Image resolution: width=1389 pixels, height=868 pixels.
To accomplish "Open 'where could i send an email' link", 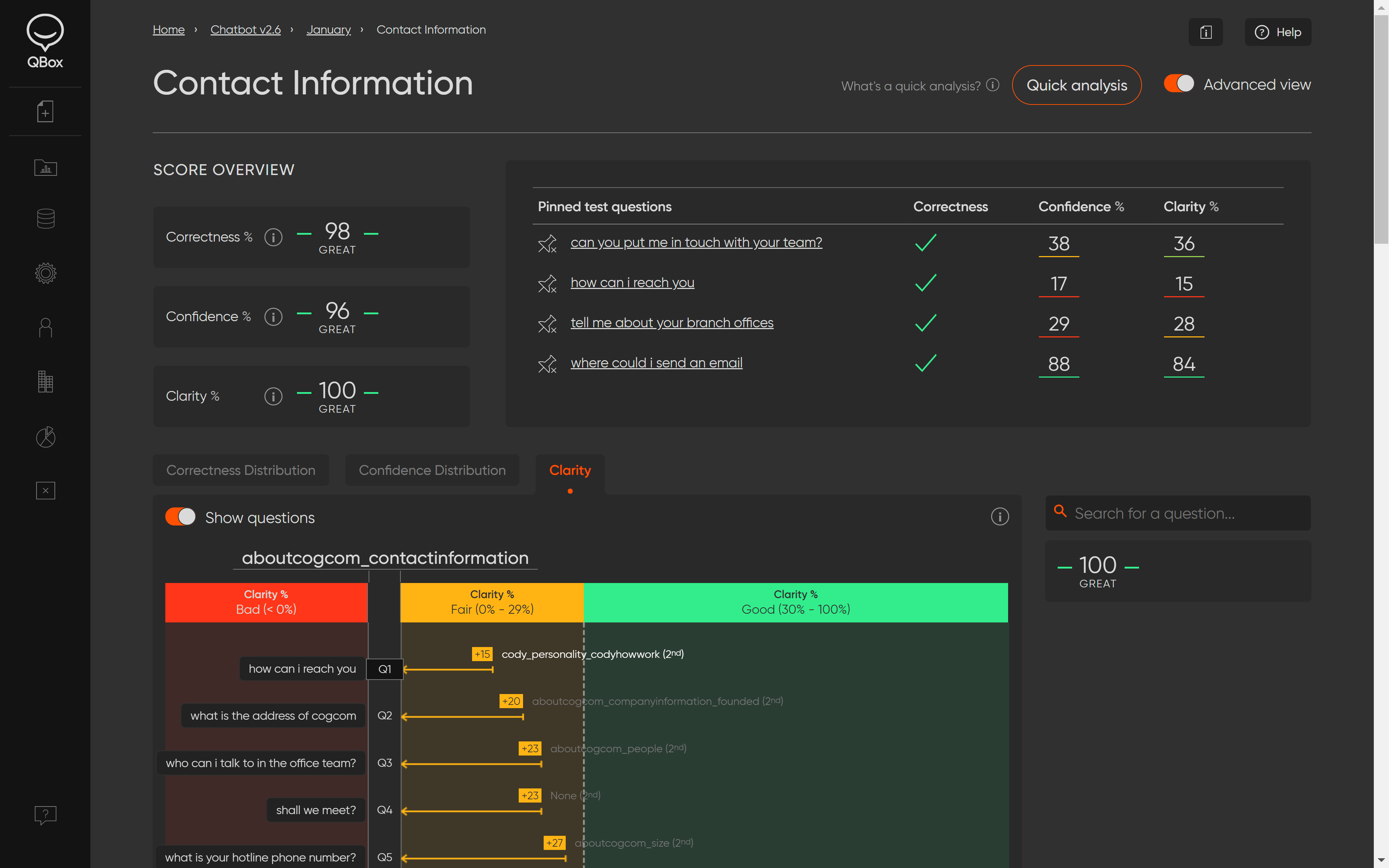I will [656, 363].
